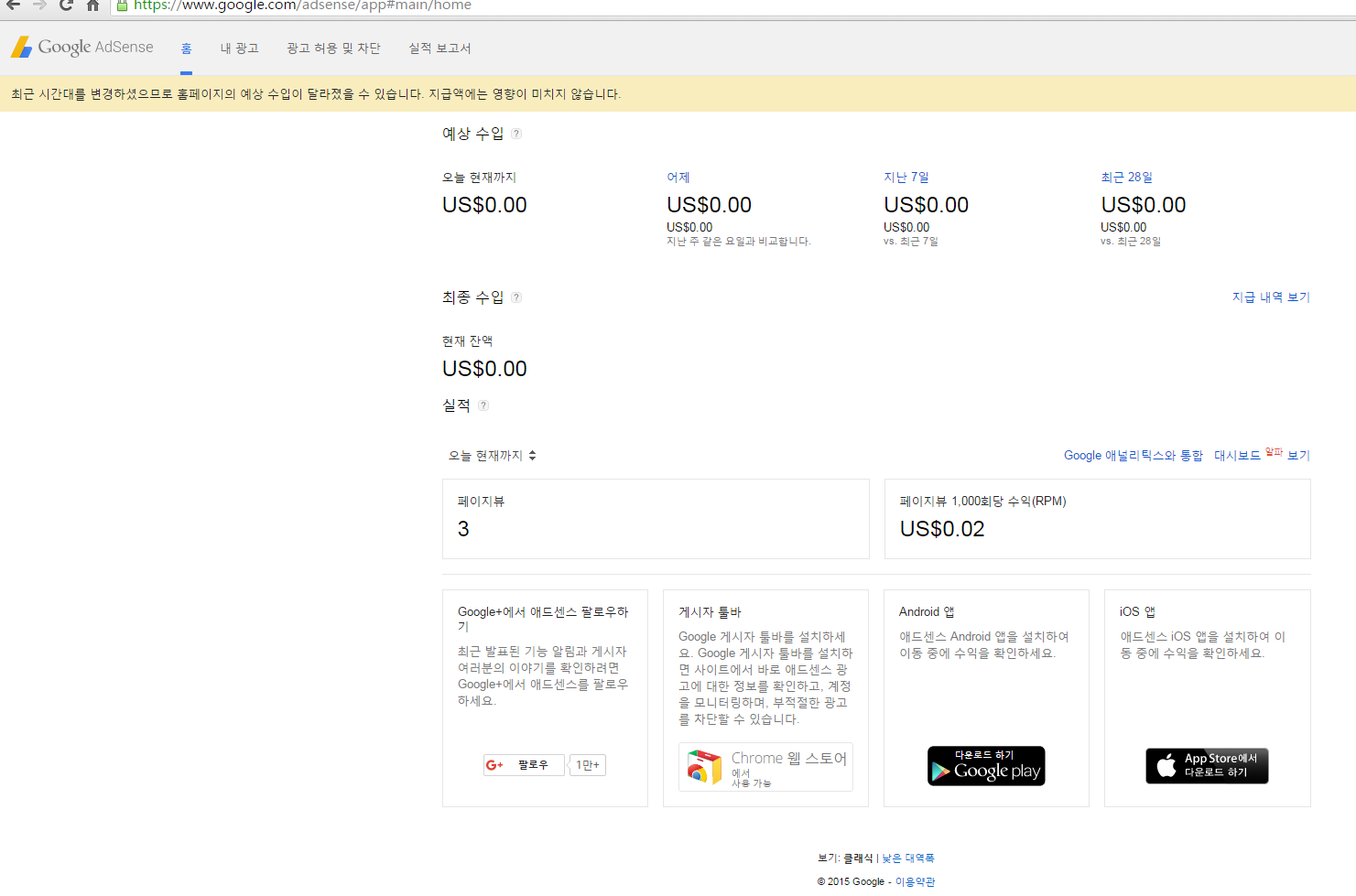Viewport: 1356px width, 896px height.
Task: Open the App Store download badge
Action: (x=1207, y=766)
